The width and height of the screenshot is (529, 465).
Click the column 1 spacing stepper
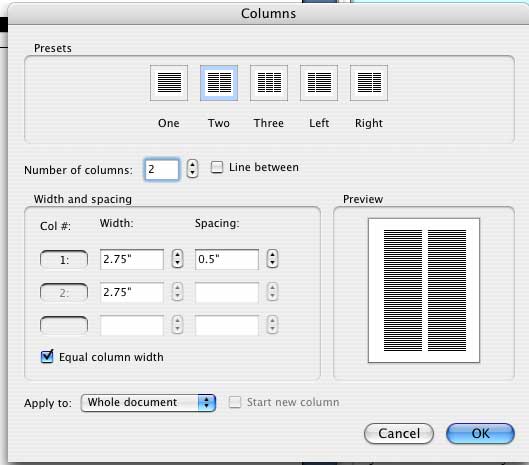coord(272,259)
